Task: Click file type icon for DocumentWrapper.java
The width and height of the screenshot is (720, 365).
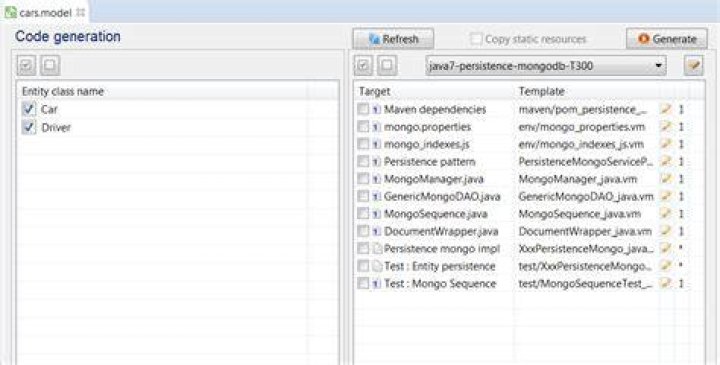Action: coord(377,231)
